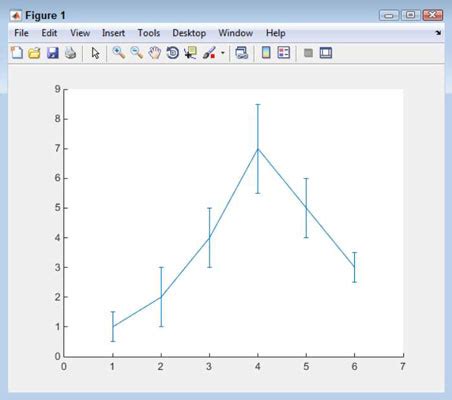Viewport: 452px width, 400px height.
Task: Click the "Figure 1" window title text
Action: 45,15
